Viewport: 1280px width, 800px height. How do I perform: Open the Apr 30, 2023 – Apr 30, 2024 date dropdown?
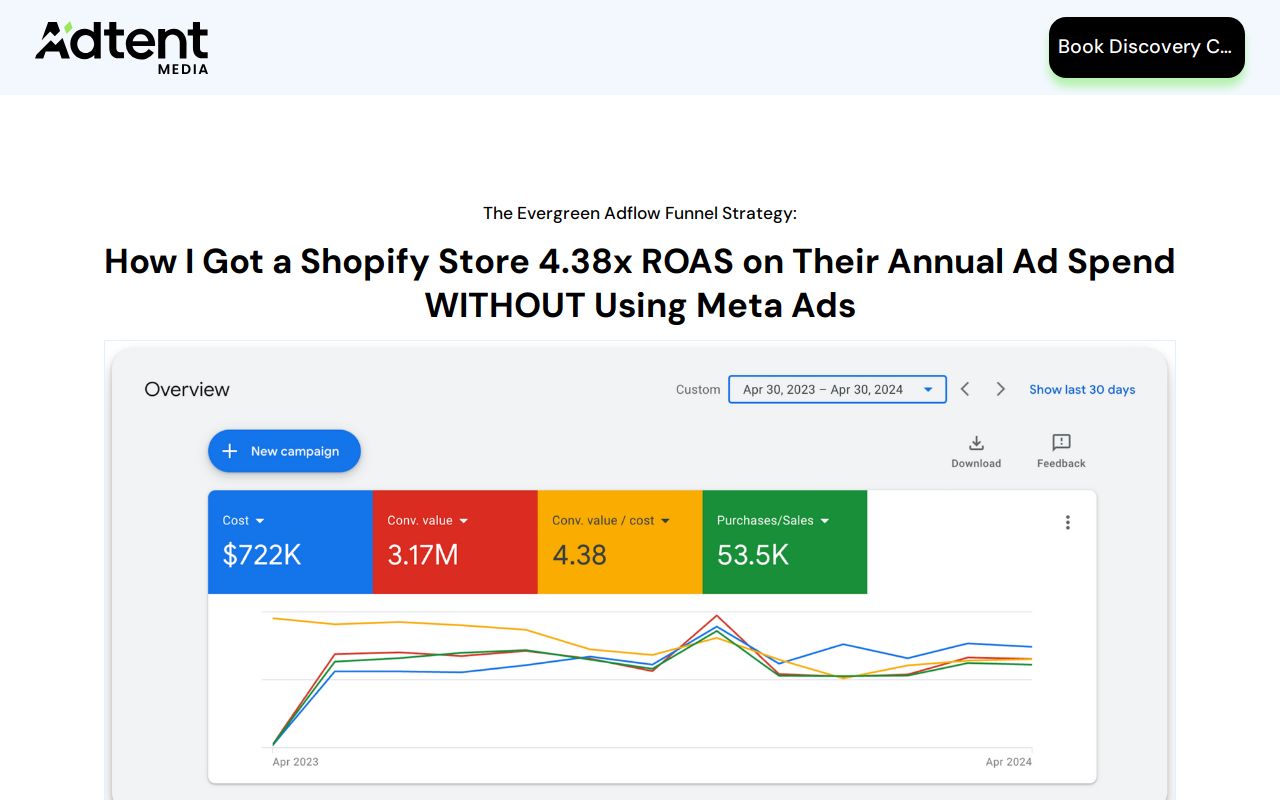(927, 389)
